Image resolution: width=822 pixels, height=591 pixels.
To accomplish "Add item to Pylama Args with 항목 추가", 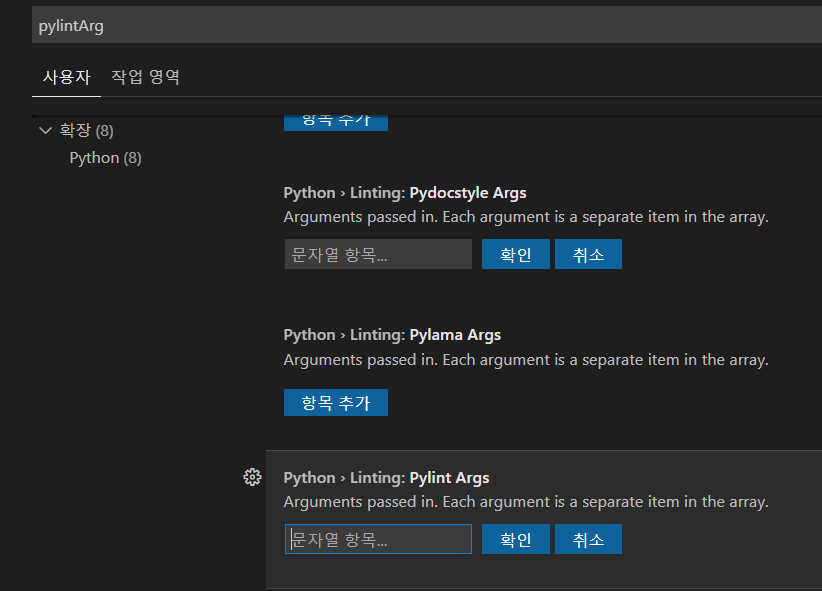I will tap(336, 402).
